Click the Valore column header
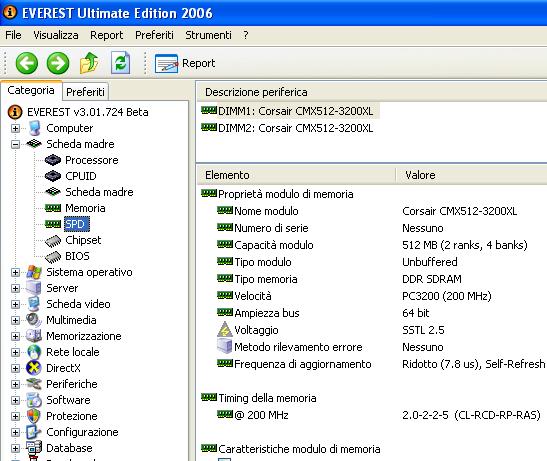The height and width of the screenshot is (461, 547). click(x=420, y=175)
